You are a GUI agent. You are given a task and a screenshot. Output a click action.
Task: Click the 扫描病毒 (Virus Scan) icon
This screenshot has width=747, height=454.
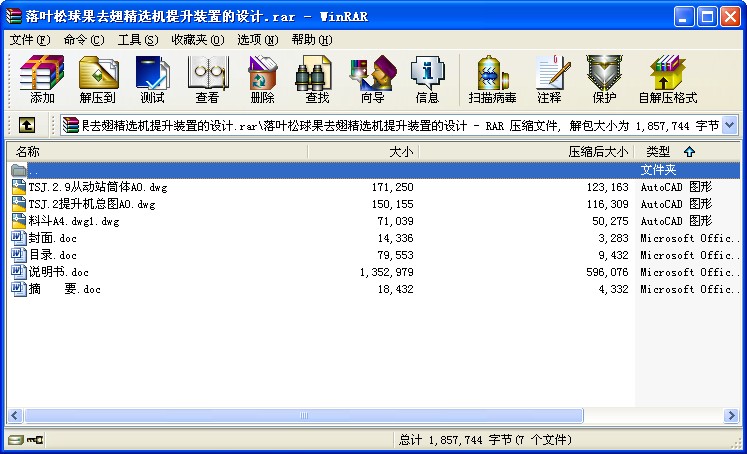click(493, 79)
